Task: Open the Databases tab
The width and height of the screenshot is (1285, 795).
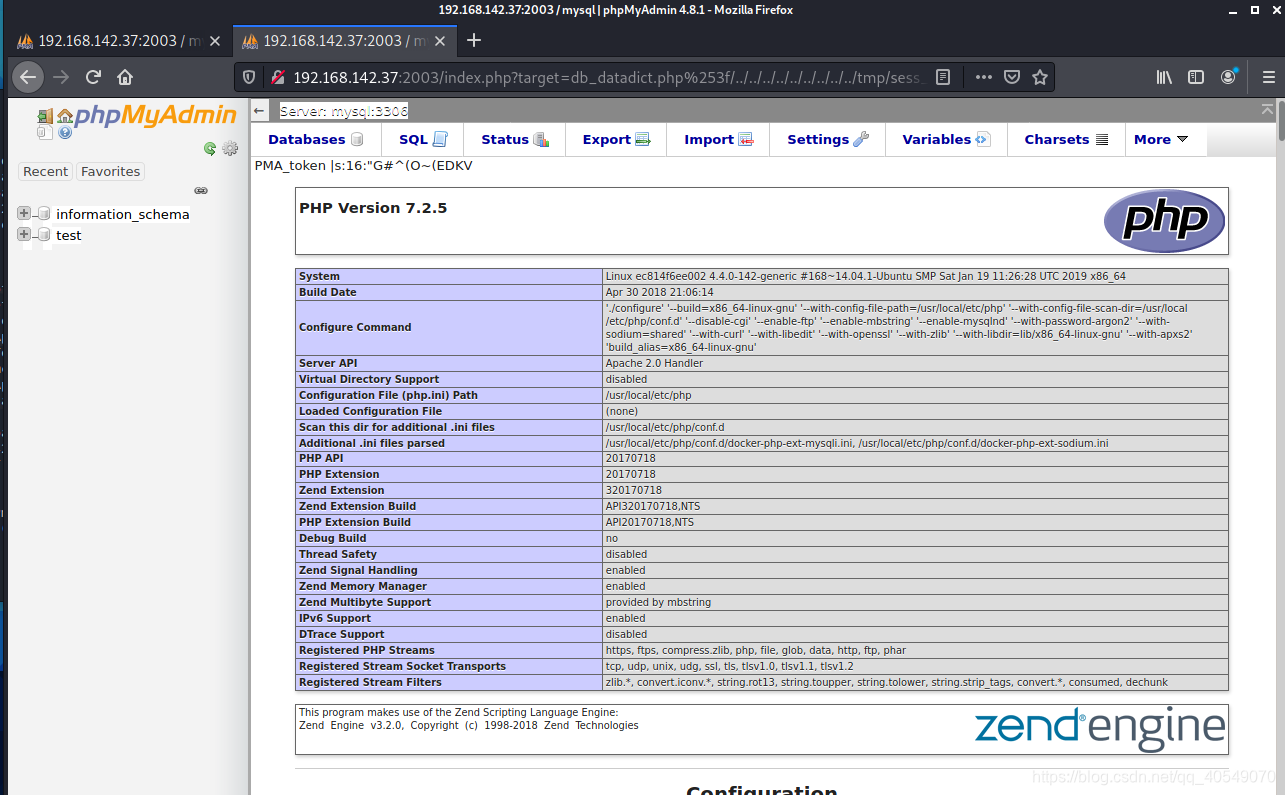Action: pos(315,140)
